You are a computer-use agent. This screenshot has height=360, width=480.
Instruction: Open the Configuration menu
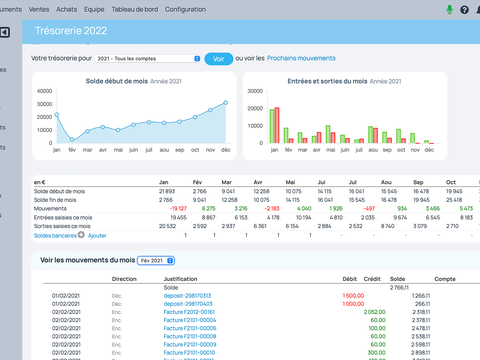[185, 9]
